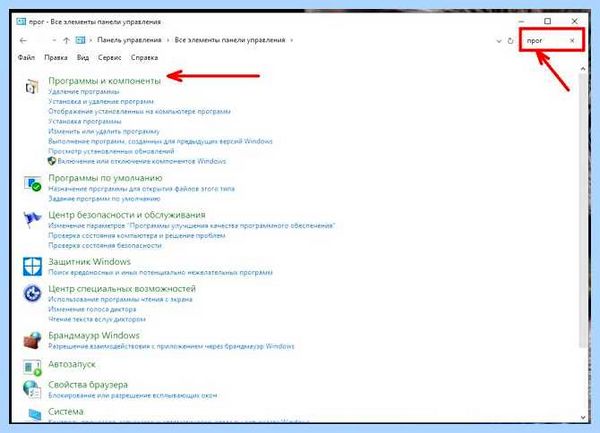The image size is (600, 433).
Task: Click Включение или отключение компонентов Windows link
Action: tap(142, 161)
